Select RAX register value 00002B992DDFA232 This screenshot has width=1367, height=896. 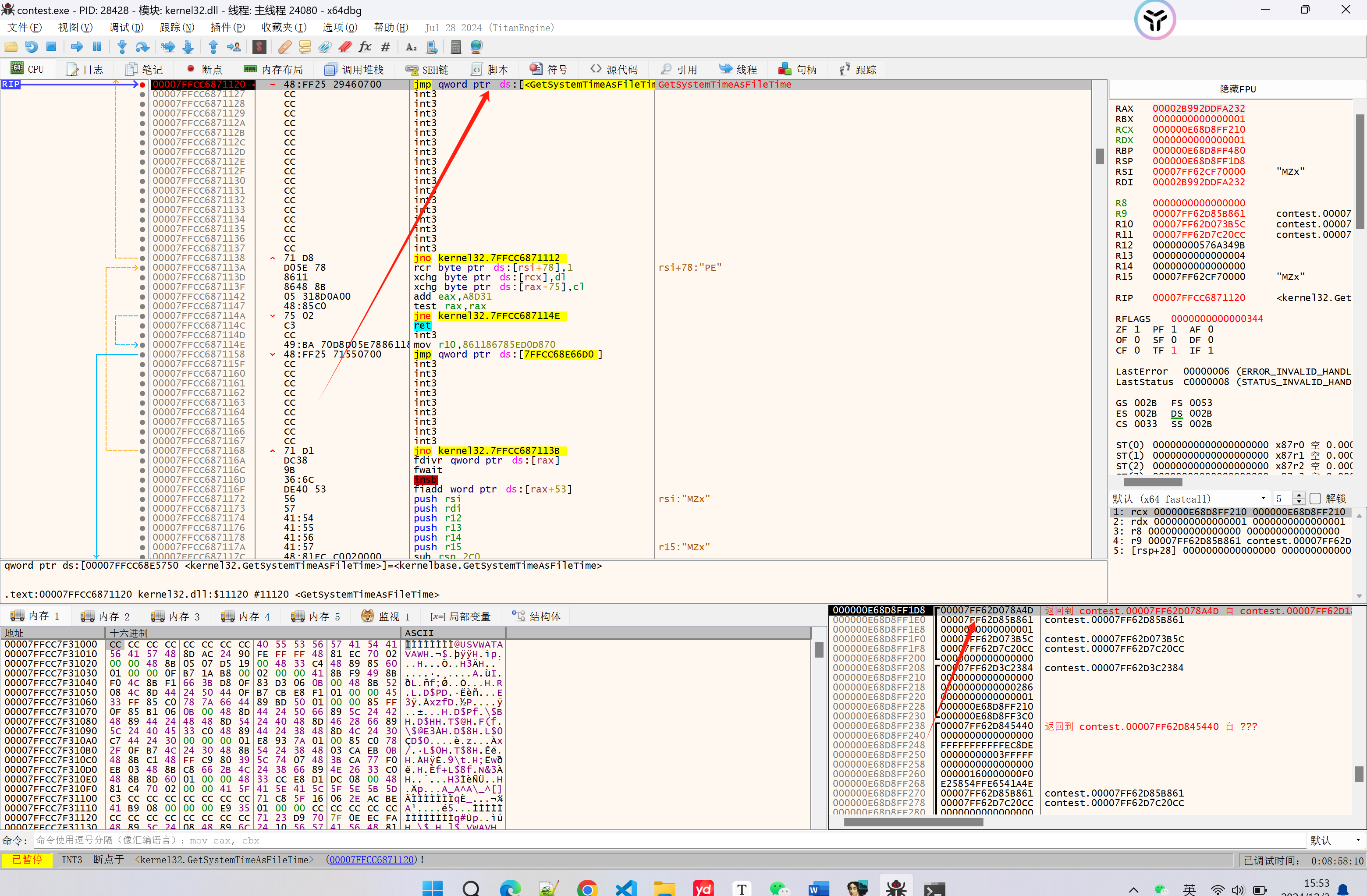(1198, 109)
